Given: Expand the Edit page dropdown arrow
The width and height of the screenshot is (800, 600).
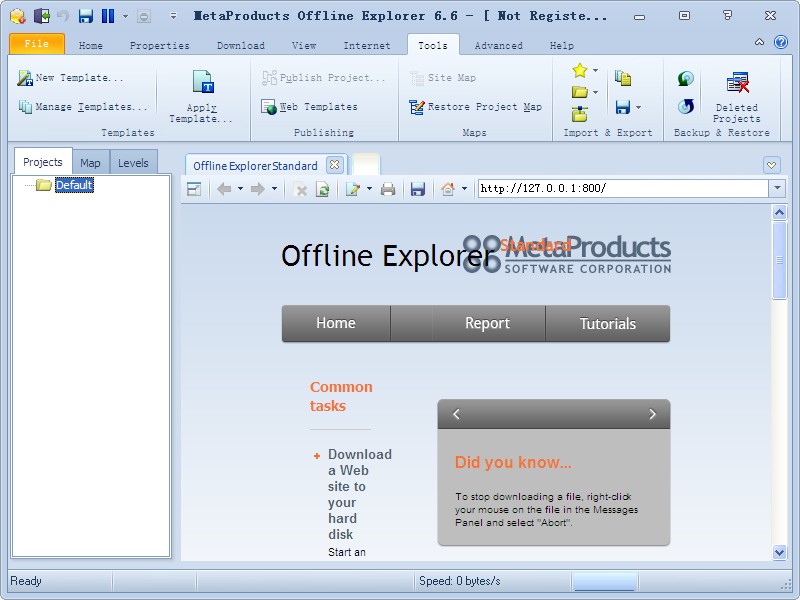Looking at the screenshot, I should click(369, 189).
